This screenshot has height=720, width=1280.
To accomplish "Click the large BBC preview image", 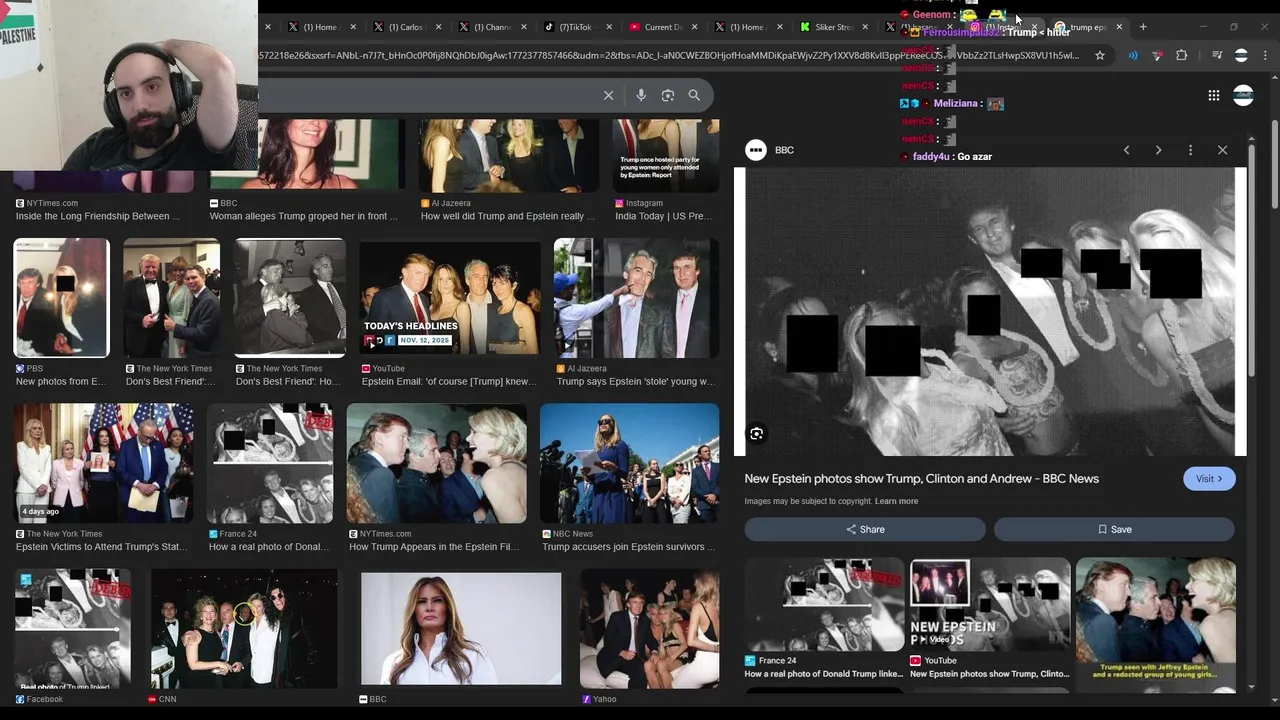I will [990, 311].
